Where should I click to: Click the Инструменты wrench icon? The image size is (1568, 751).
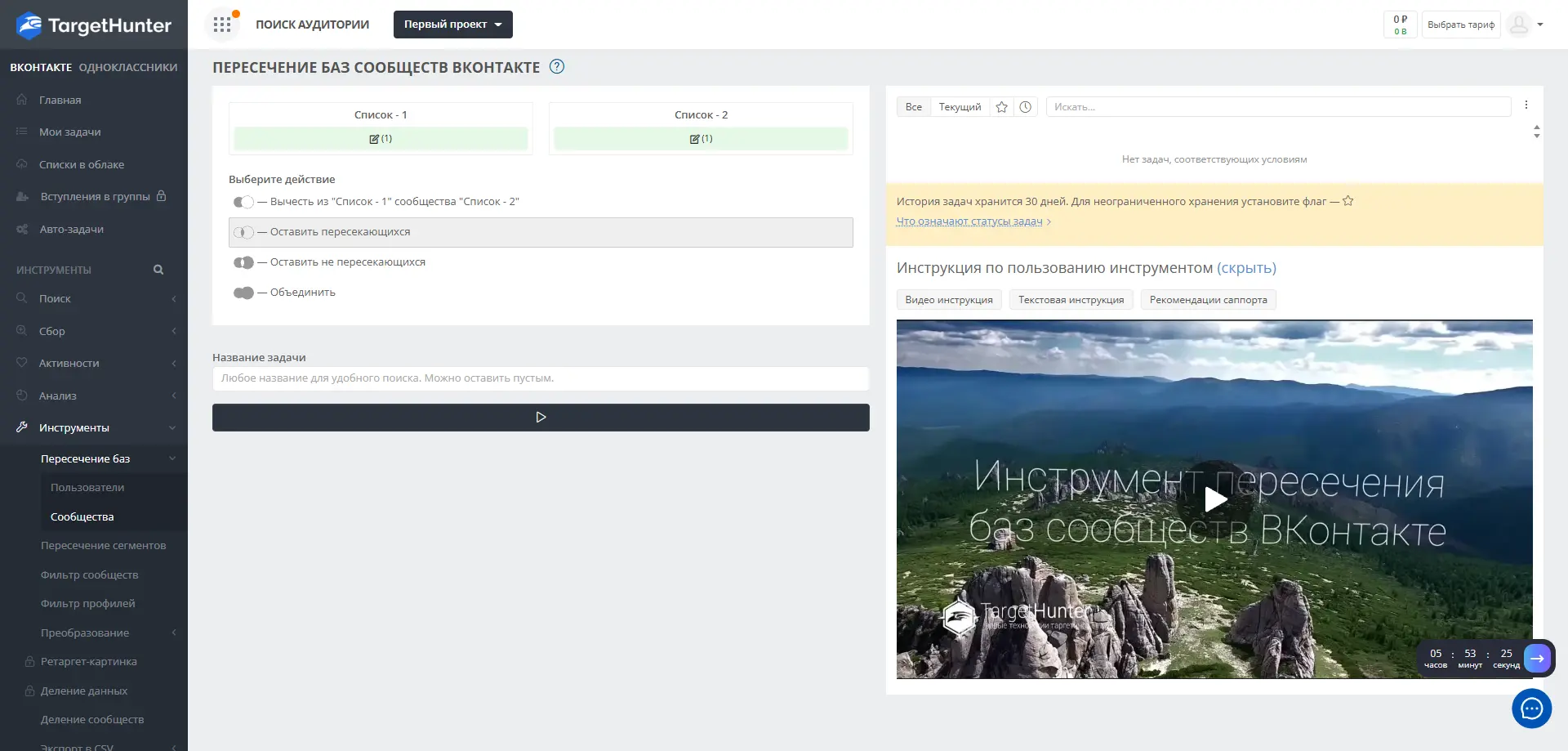click(22, 427)
